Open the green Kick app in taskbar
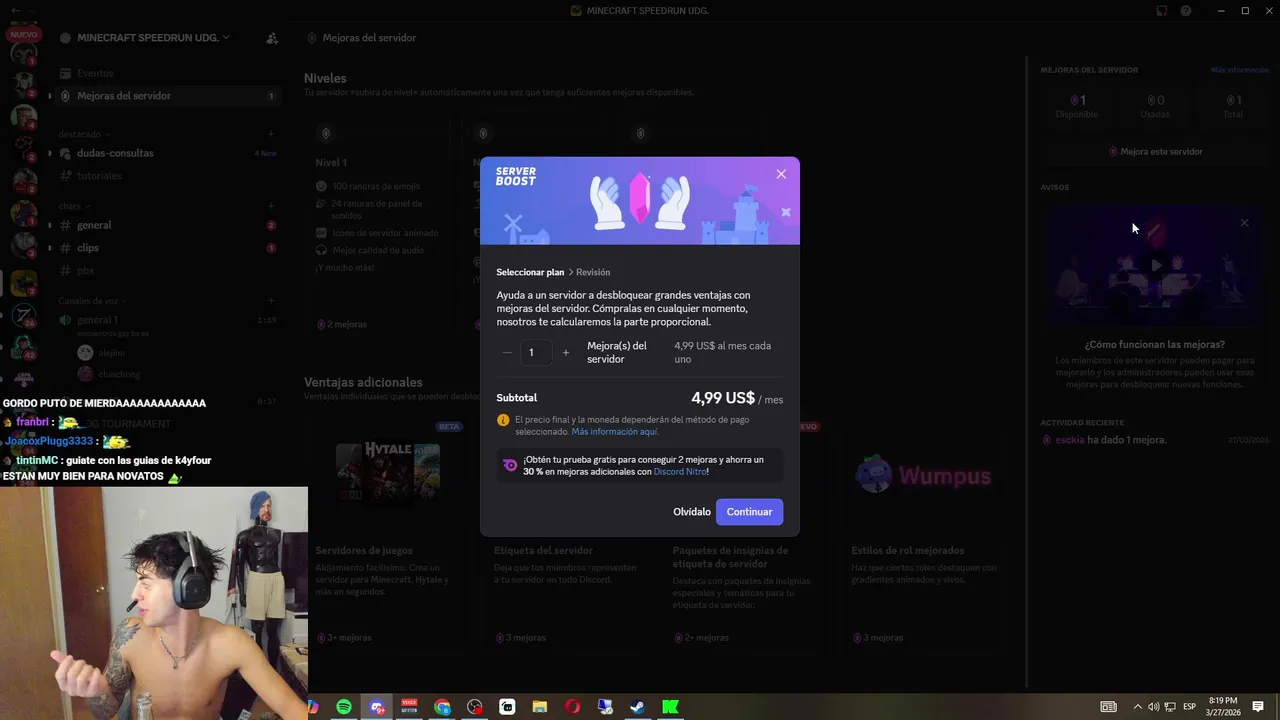 pos(670,707)
